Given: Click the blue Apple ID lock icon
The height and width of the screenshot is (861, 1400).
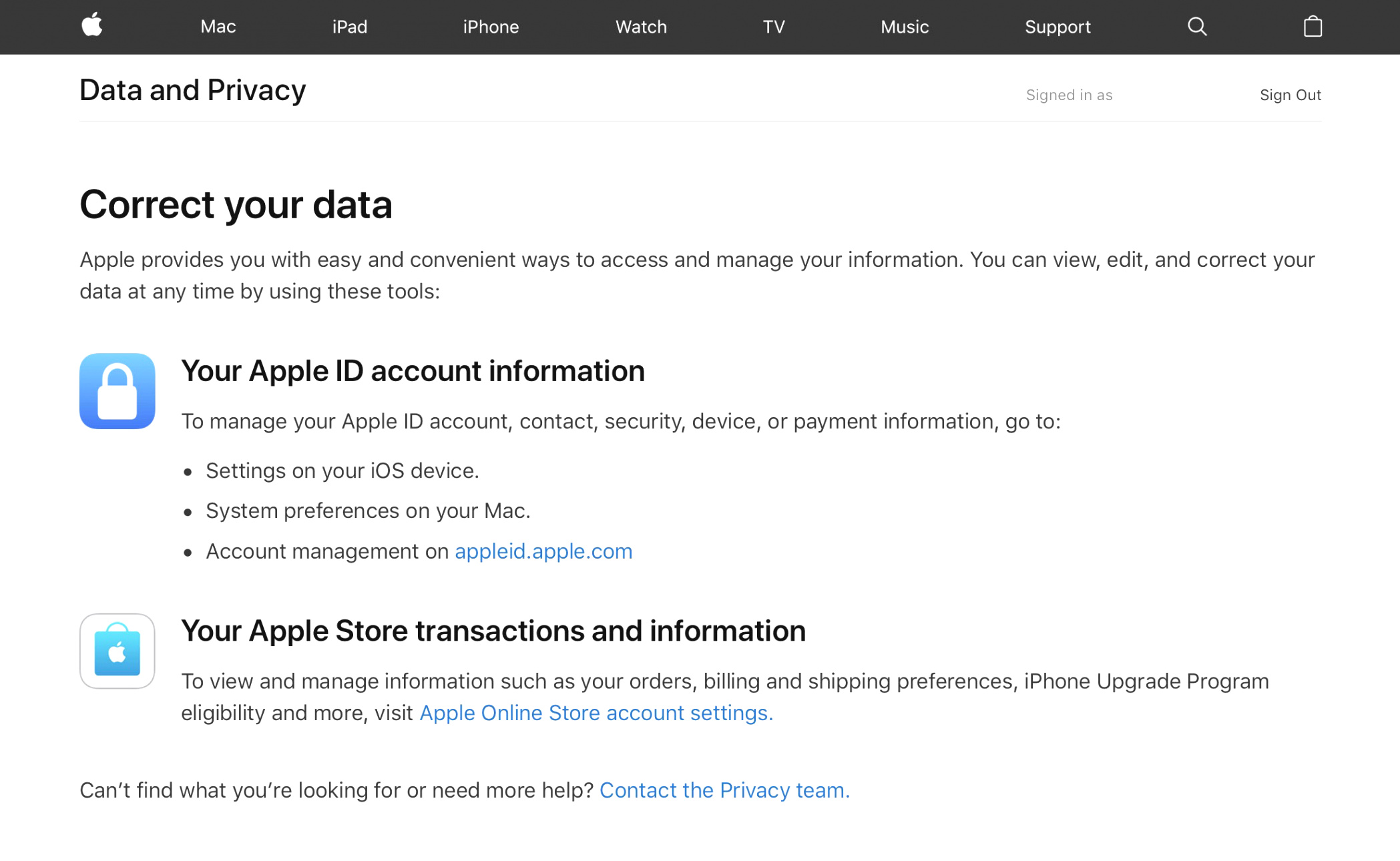Looking at the screenshot, I should [x=118, y=391].
